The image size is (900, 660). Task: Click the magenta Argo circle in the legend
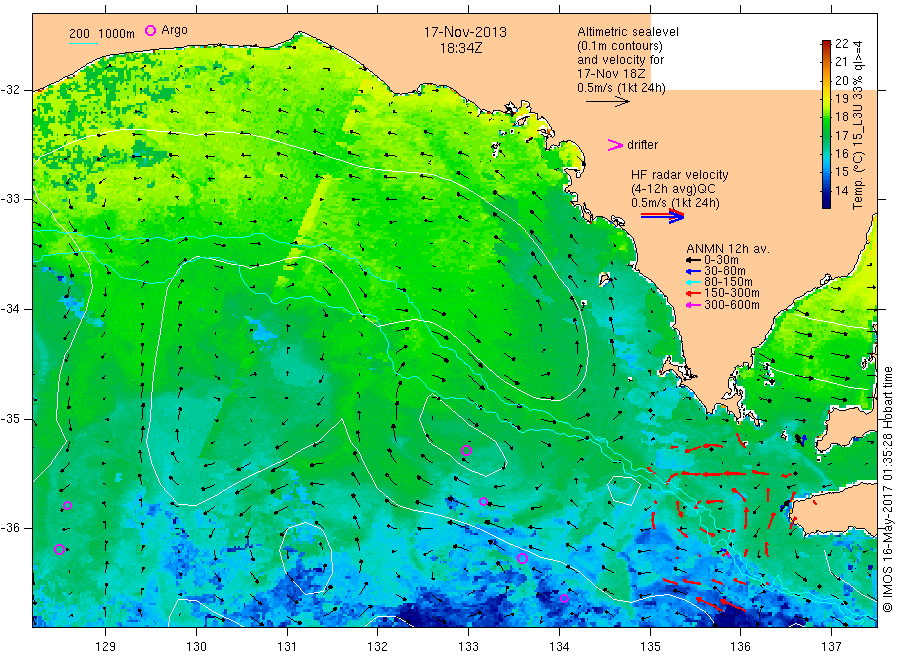(150, 30)
